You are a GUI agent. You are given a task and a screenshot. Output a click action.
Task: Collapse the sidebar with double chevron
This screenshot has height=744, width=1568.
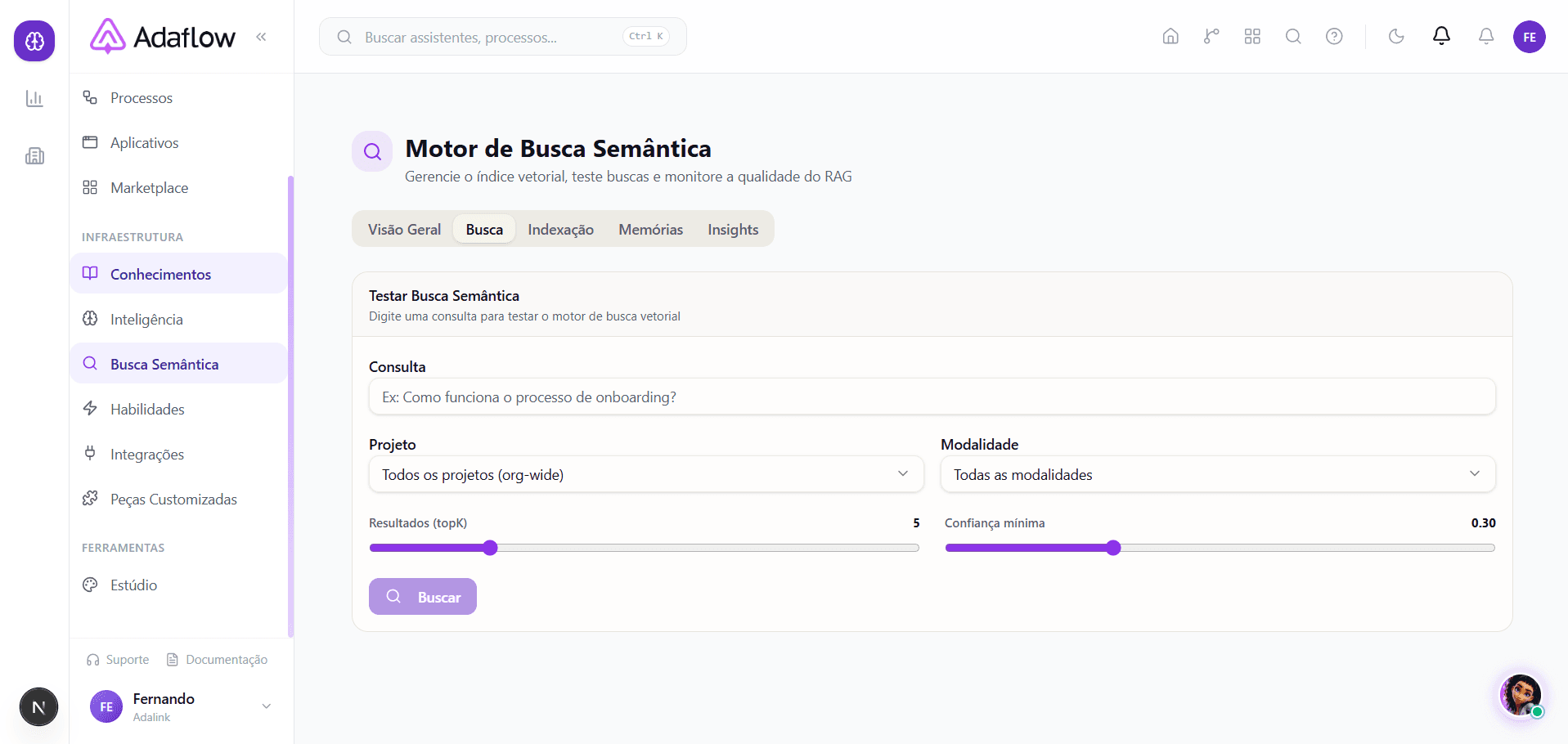[x=261, y=37]
